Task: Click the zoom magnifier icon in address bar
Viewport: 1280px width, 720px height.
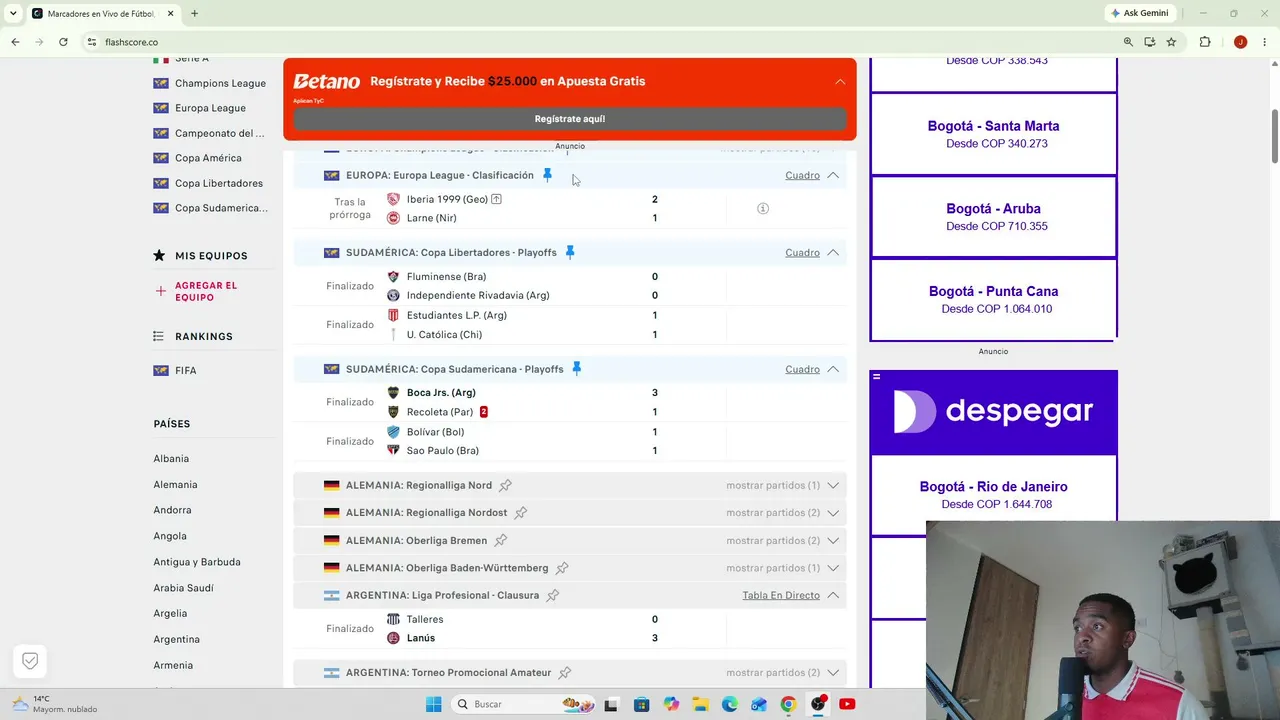Action: click(1128, 42)
